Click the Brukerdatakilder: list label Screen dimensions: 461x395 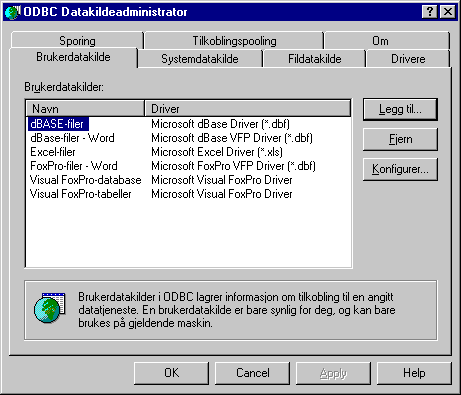point(64,87)
